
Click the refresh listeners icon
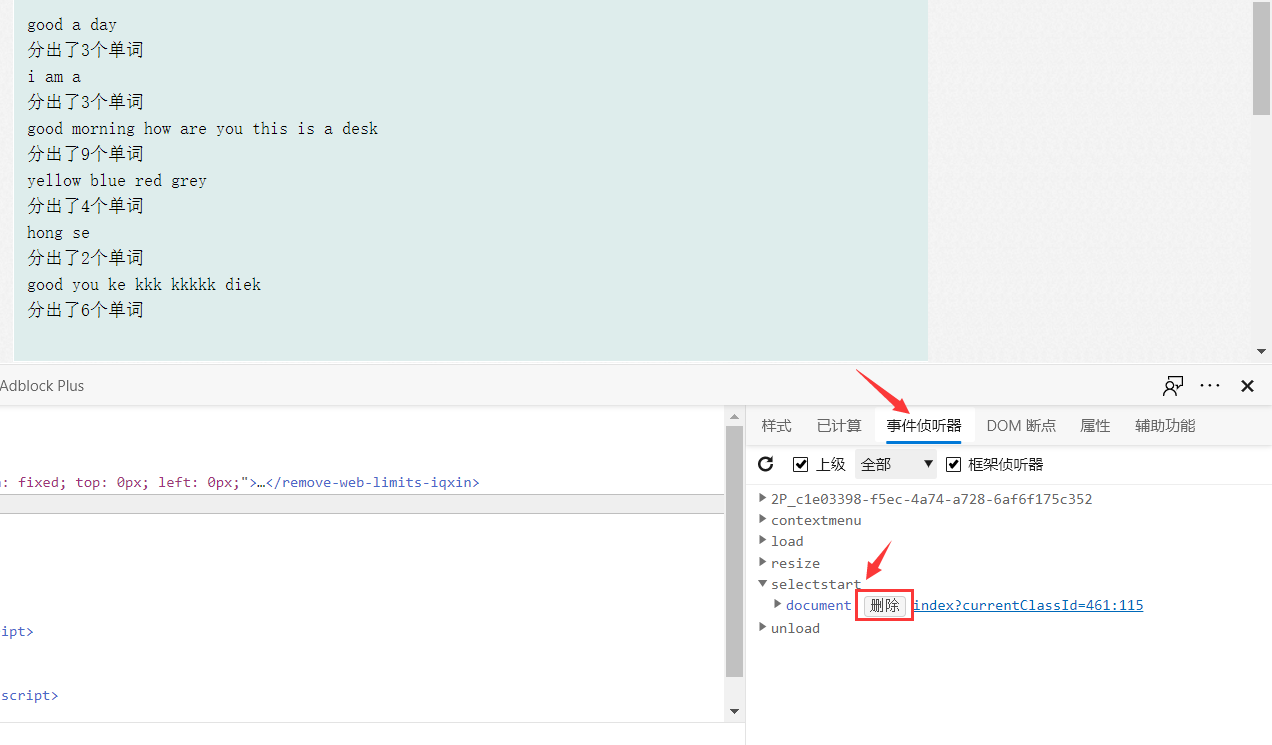766,464
